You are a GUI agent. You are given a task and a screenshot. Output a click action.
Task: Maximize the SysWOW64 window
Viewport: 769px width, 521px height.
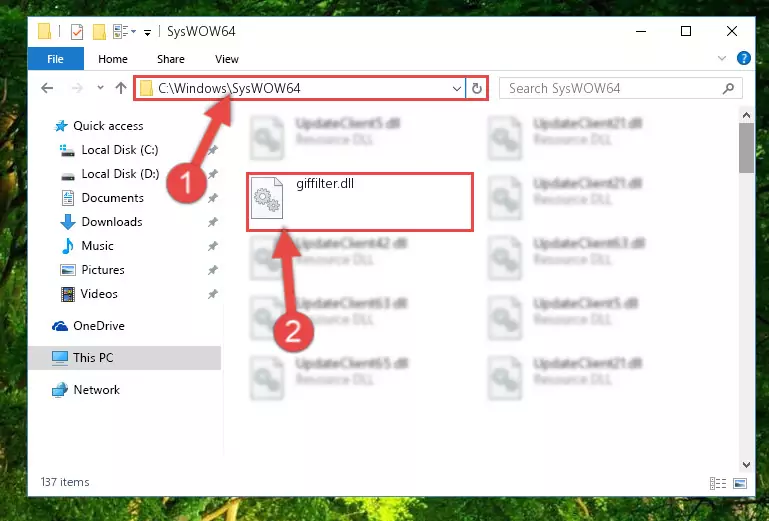click(686, 31)
